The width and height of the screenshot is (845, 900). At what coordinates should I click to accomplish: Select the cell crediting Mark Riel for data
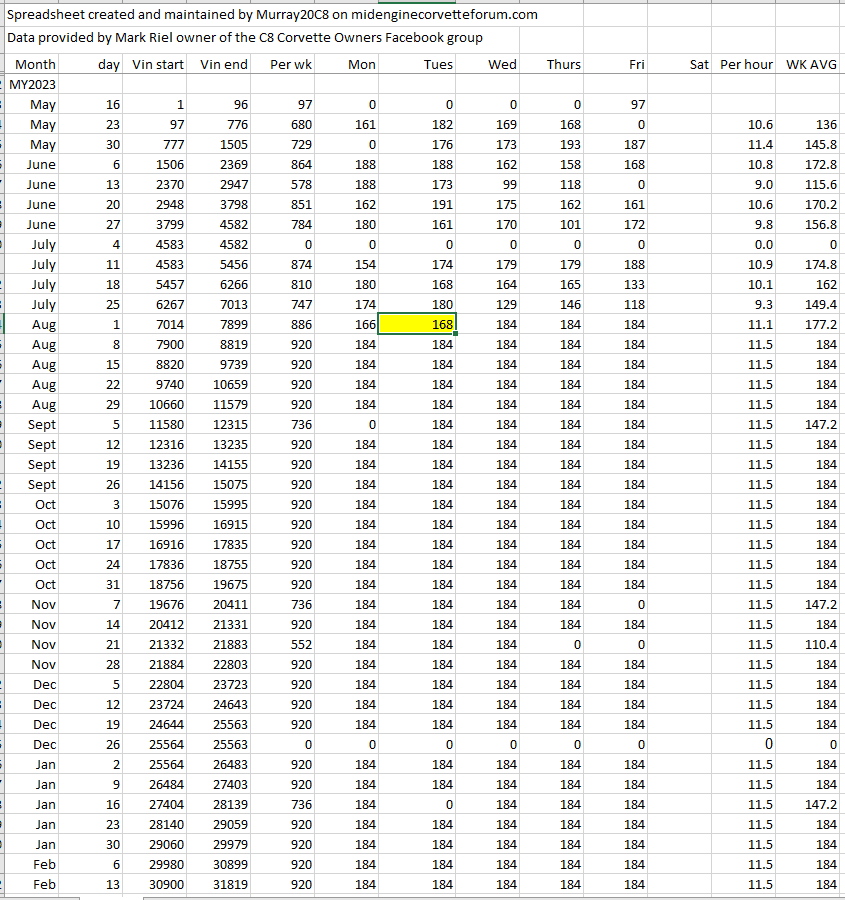pos(245,37)
